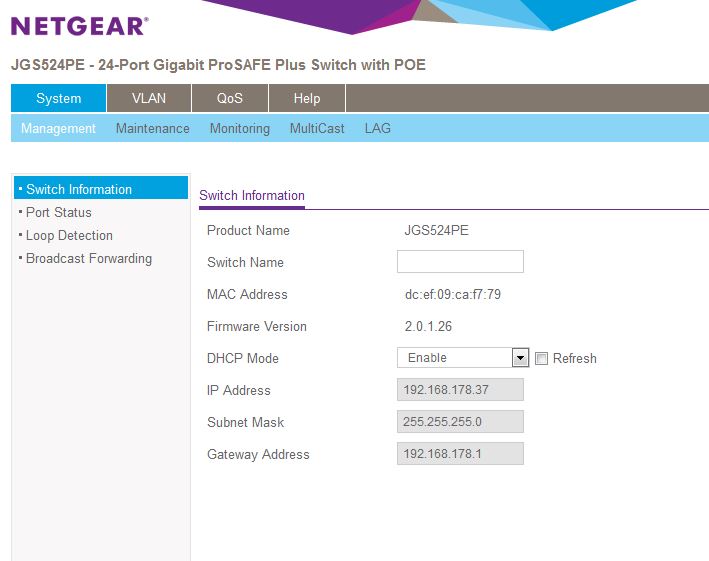Click the NETGEAR logo
Viewport: 709px width, 561px height.
(x=79, y=26)
